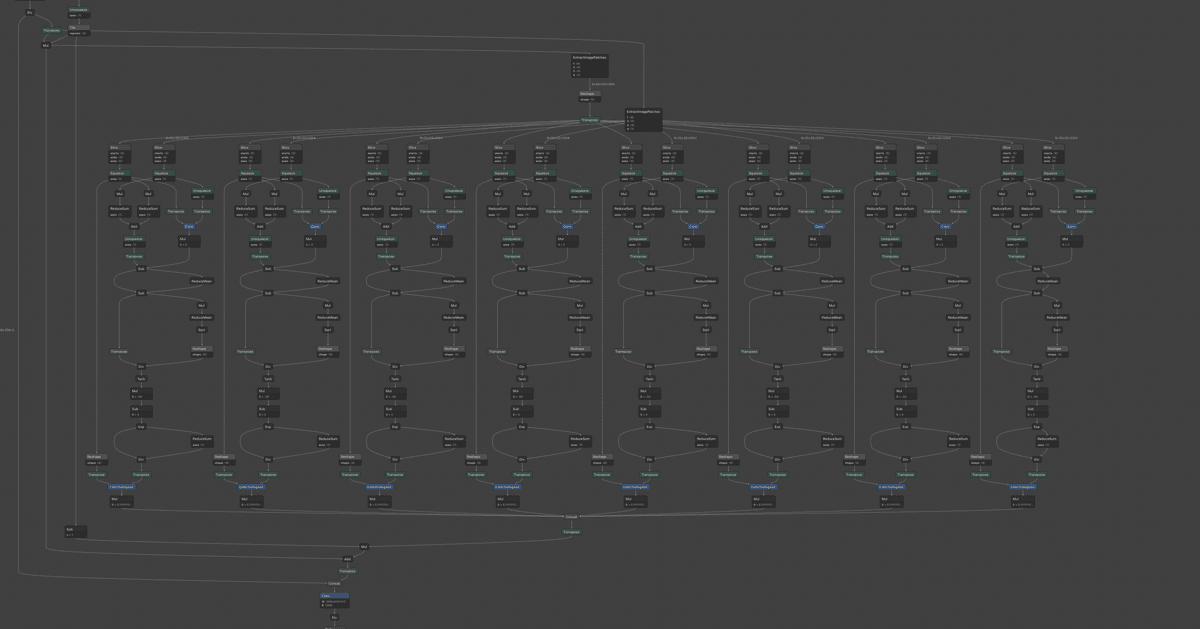Click the Reshape node below ExtractImagePatches
This screenshot has width=1200, height=629.
tap(590, 94)
